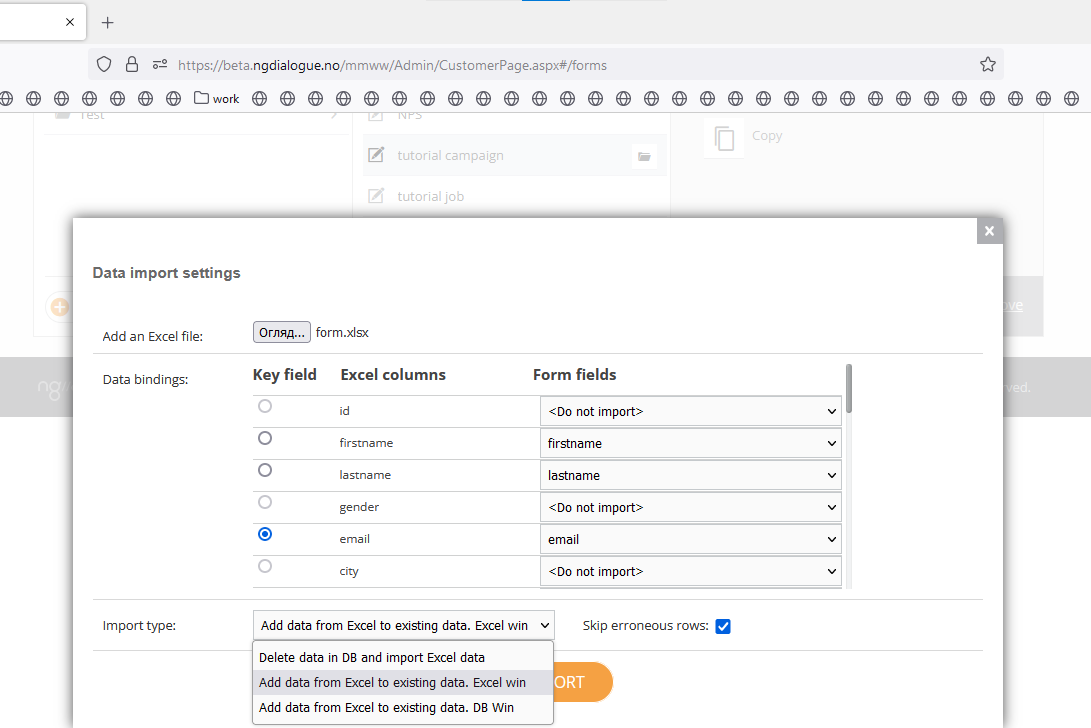Open the Form fields dropdown for gender
Viewport: 1091px width, 728px height.
(690, 507)
